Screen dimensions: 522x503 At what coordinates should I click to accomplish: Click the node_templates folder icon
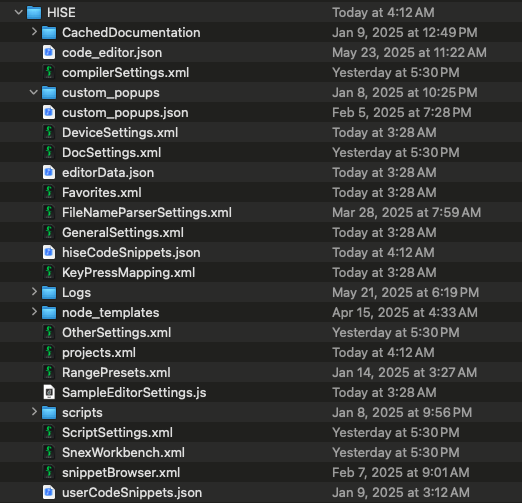pyautogui.click(x=49, y=313)
